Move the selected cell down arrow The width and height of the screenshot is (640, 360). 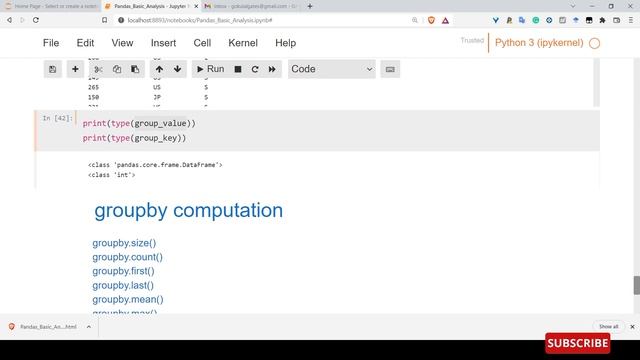pyautogui.click(x=178, y=69)
